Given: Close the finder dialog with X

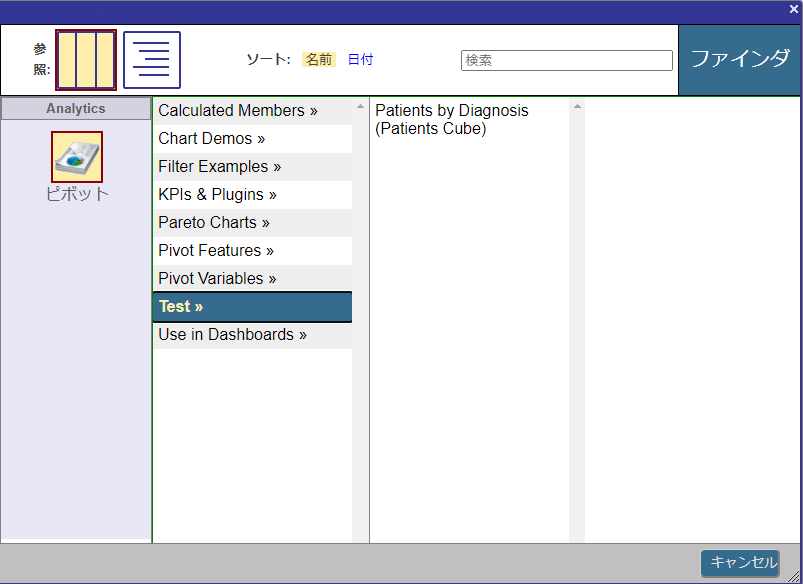Looking at the screenshot, I should 793,9.
